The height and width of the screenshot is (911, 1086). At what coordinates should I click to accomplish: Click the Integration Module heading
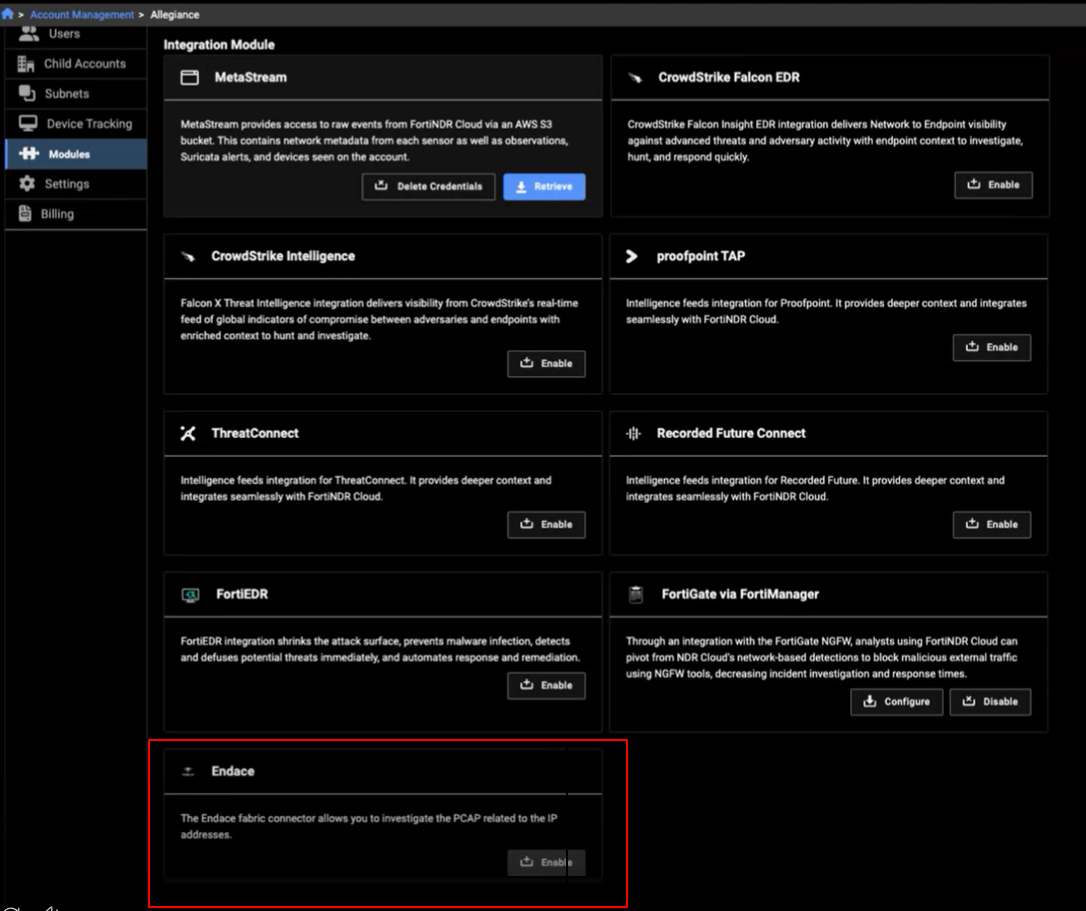tap(219, 45)
